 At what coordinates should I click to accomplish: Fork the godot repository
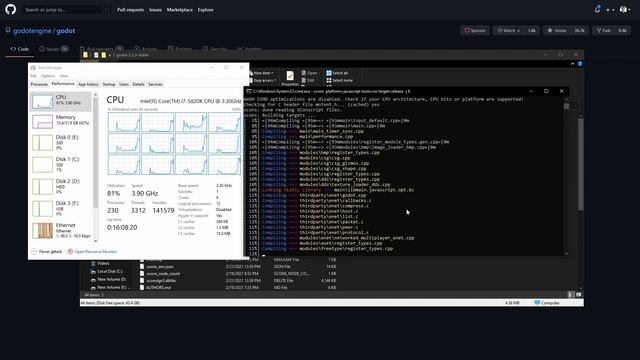(603, 31)
